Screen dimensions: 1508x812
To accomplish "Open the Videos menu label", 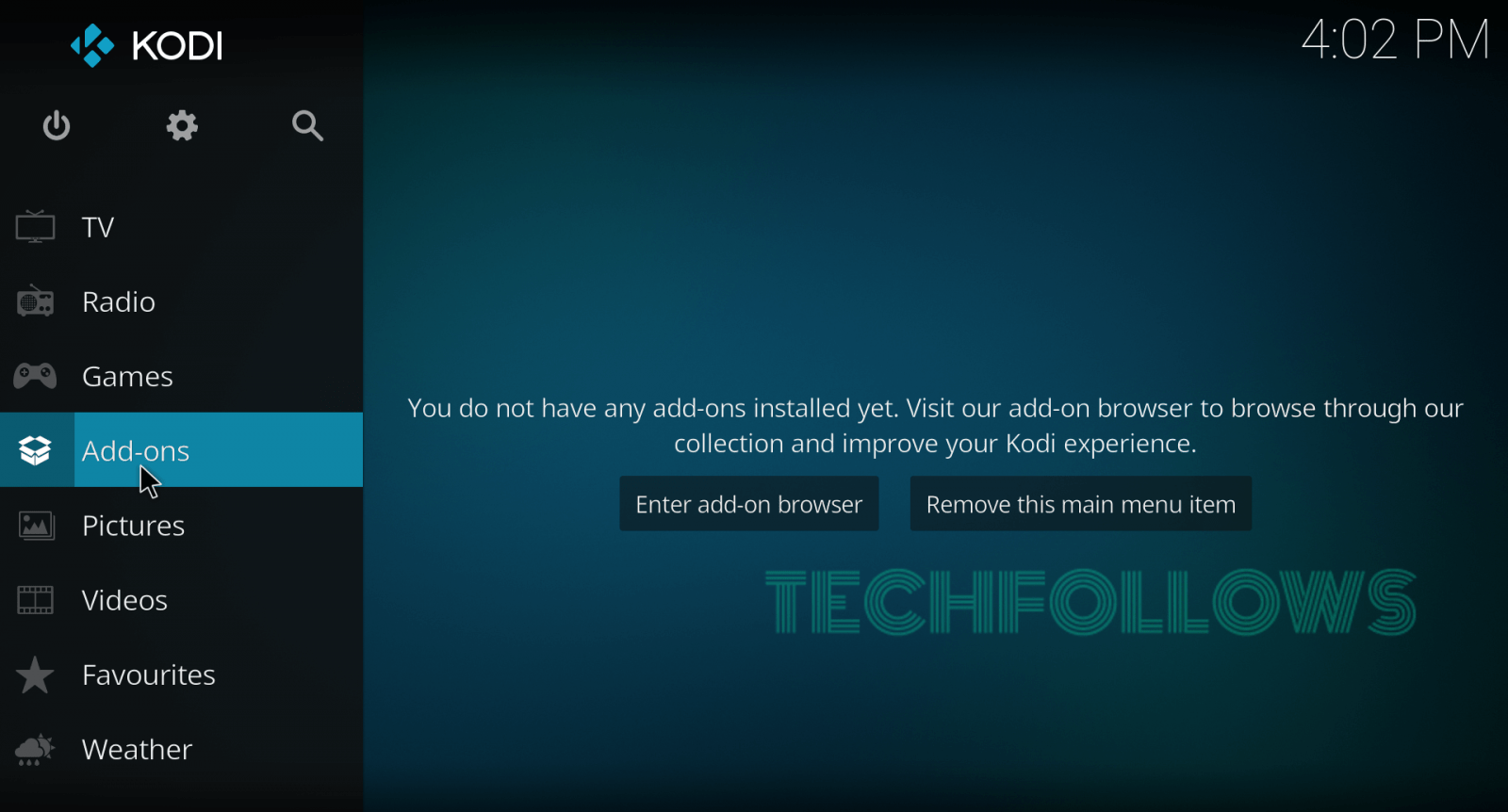I will 124,600.
